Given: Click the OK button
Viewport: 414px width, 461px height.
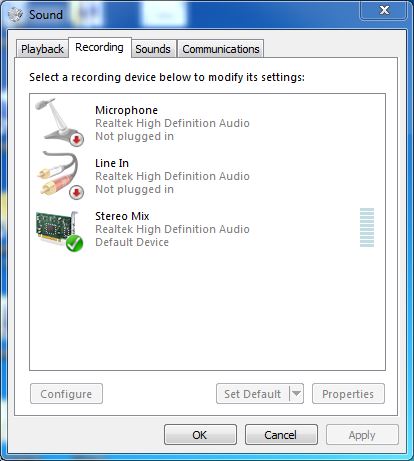Looking at the screenshot, I should 200,435.
